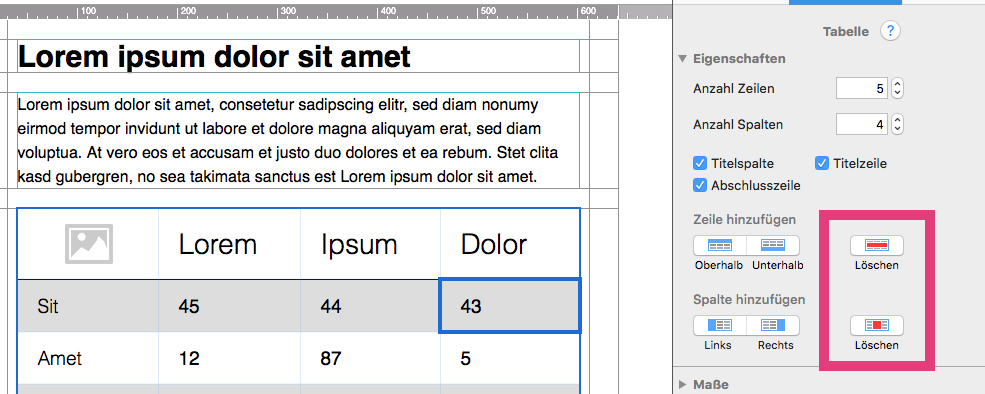Select the cell containing 45
The width and height of the screenshot is (985, 394).
[x=229, y=306]
